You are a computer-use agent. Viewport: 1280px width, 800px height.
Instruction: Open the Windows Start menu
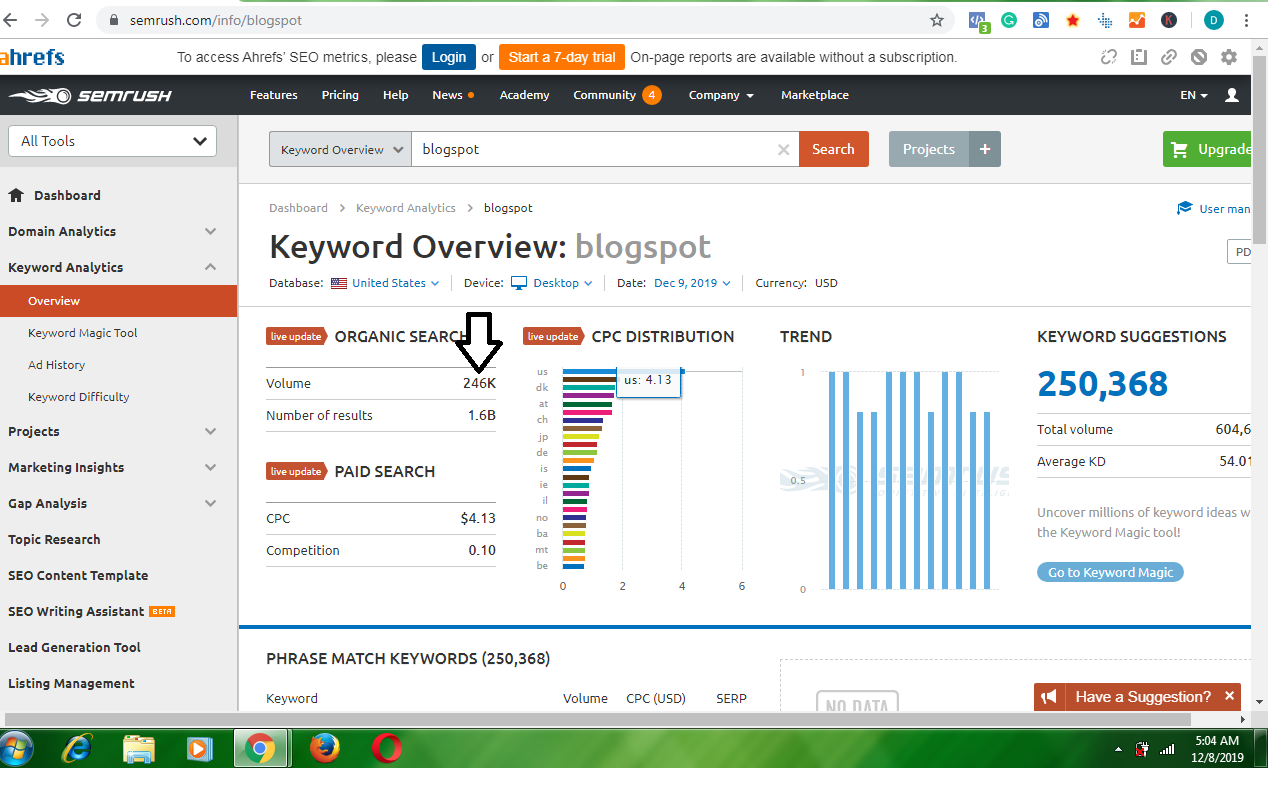17,748
